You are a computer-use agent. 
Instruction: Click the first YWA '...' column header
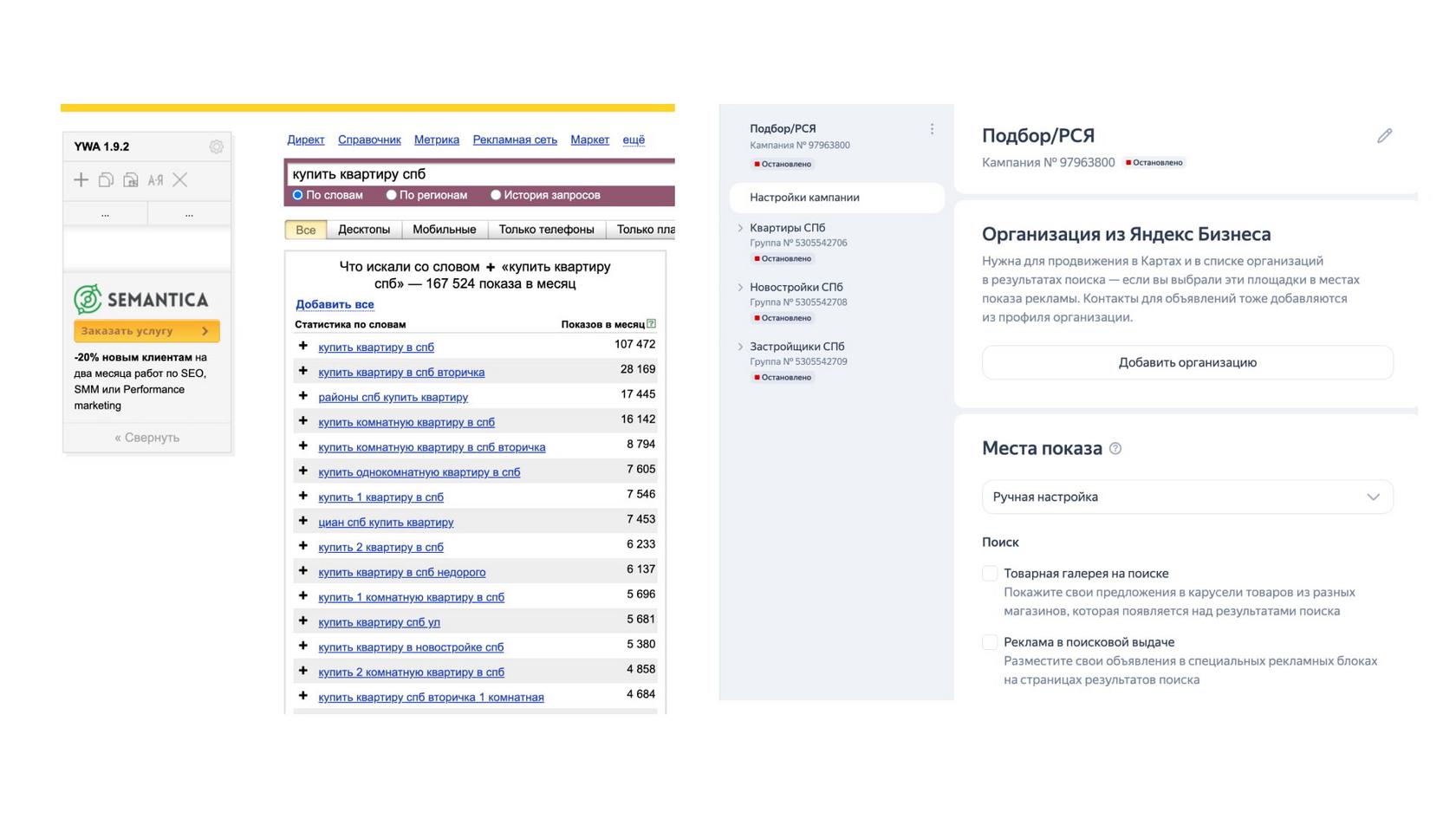point(105,213)
